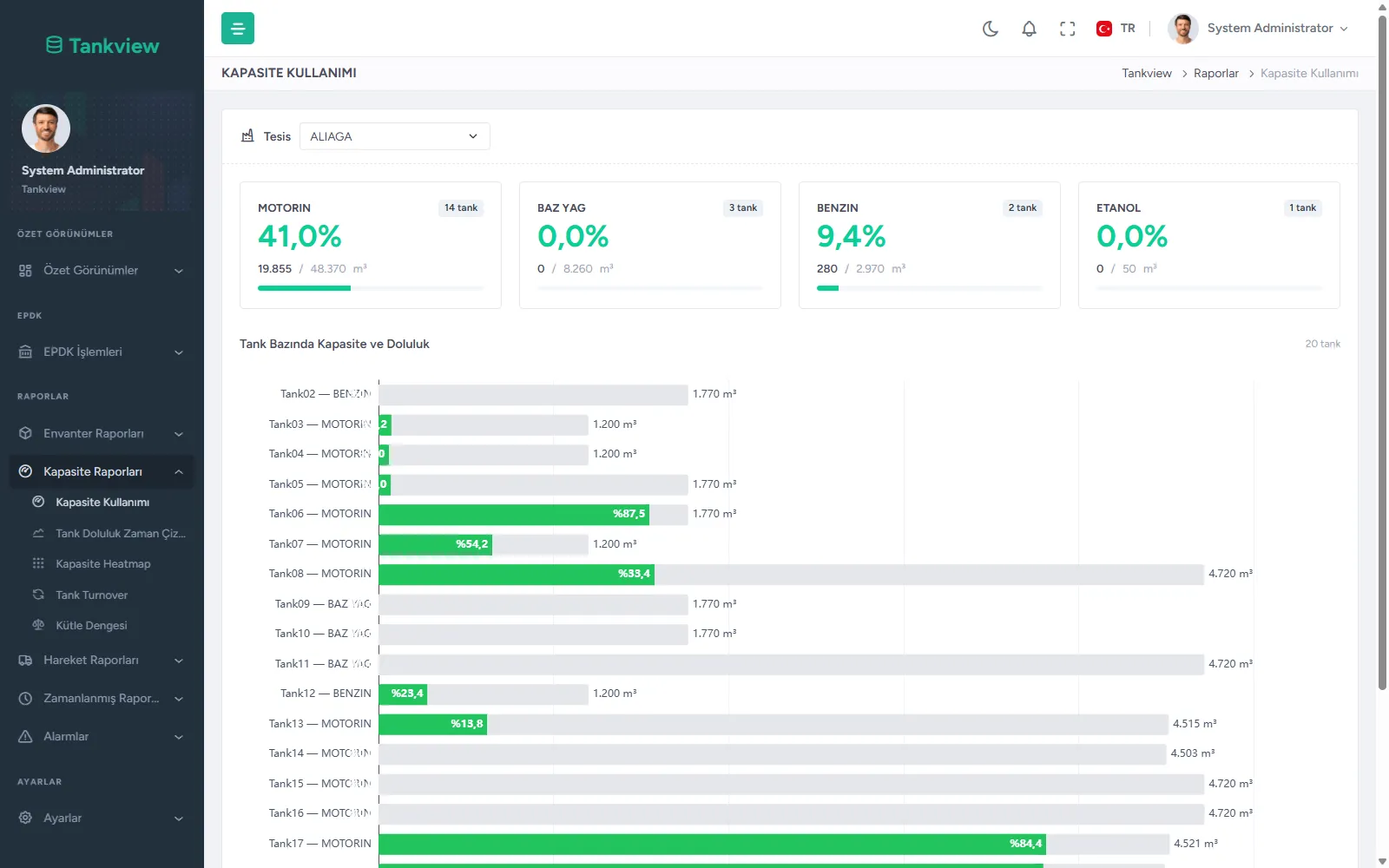Click the 14 tank badge
This screenshot has height=868, width=1389.
[x=461, y=208]
